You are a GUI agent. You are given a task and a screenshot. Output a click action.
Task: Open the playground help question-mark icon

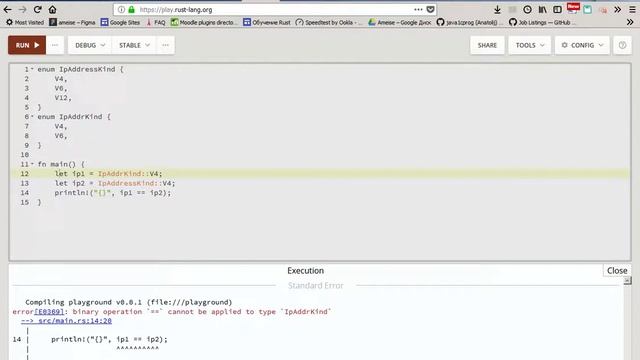(x=622, y=45)
